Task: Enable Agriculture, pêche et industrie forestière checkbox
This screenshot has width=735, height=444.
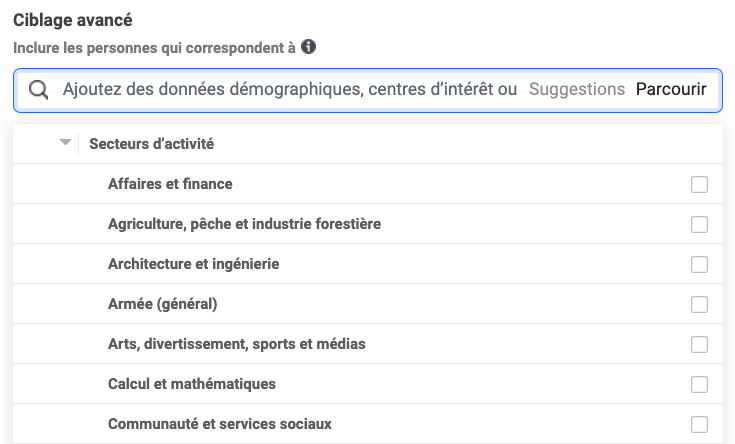Action: point(699,225)
